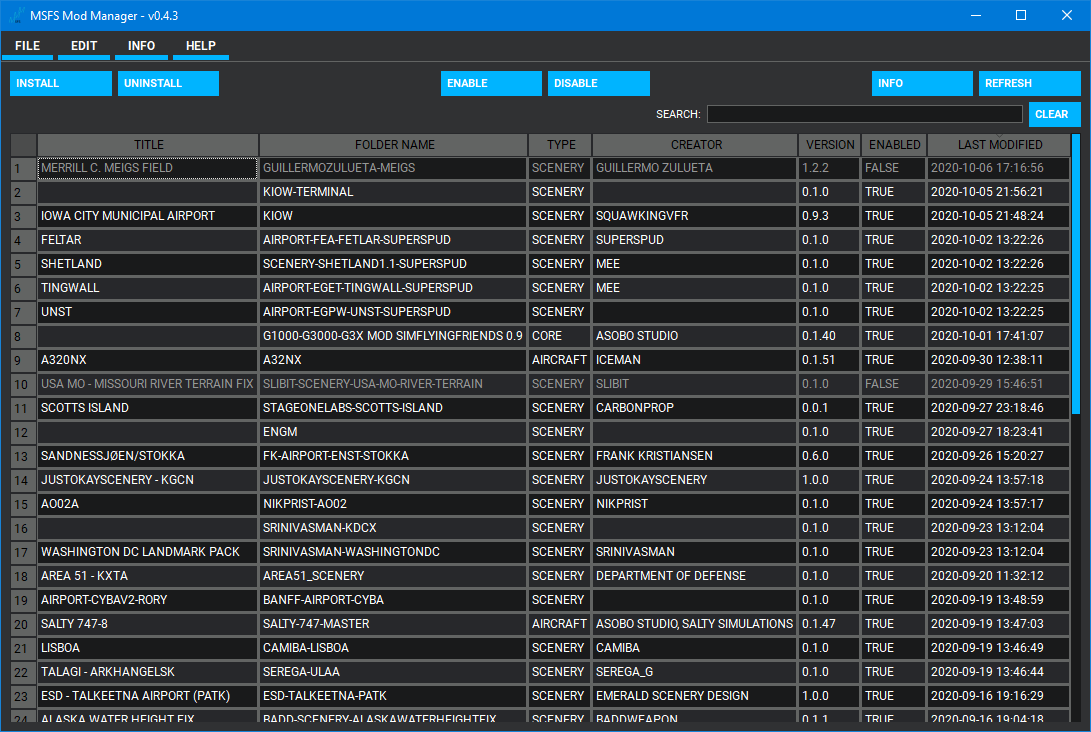Click the SQUAWKINGVFR creator cell
The width and height of the screenshot is (1091, 732).
694,216
